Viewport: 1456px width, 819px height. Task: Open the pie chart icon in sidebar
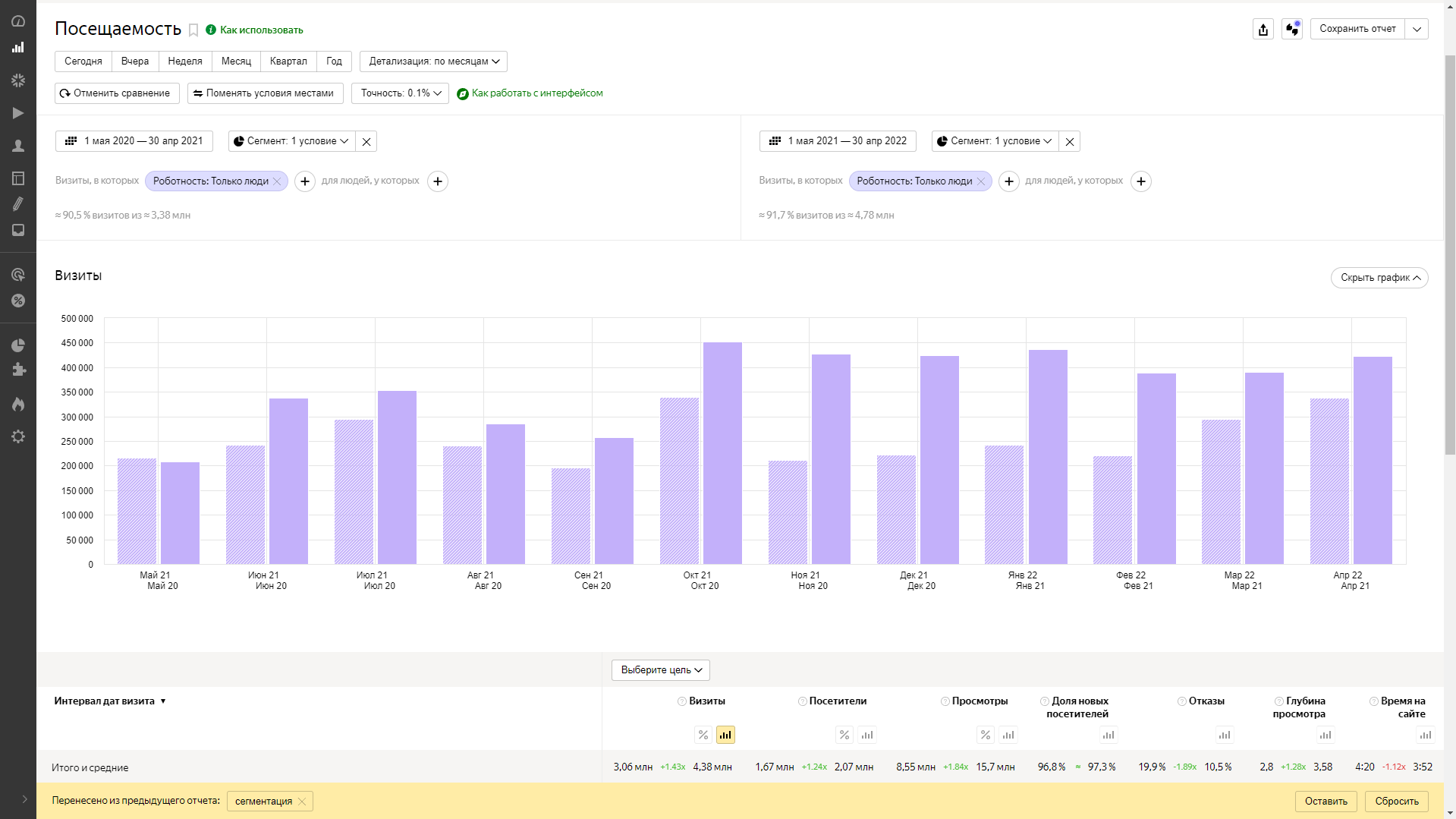click(18, 345)
